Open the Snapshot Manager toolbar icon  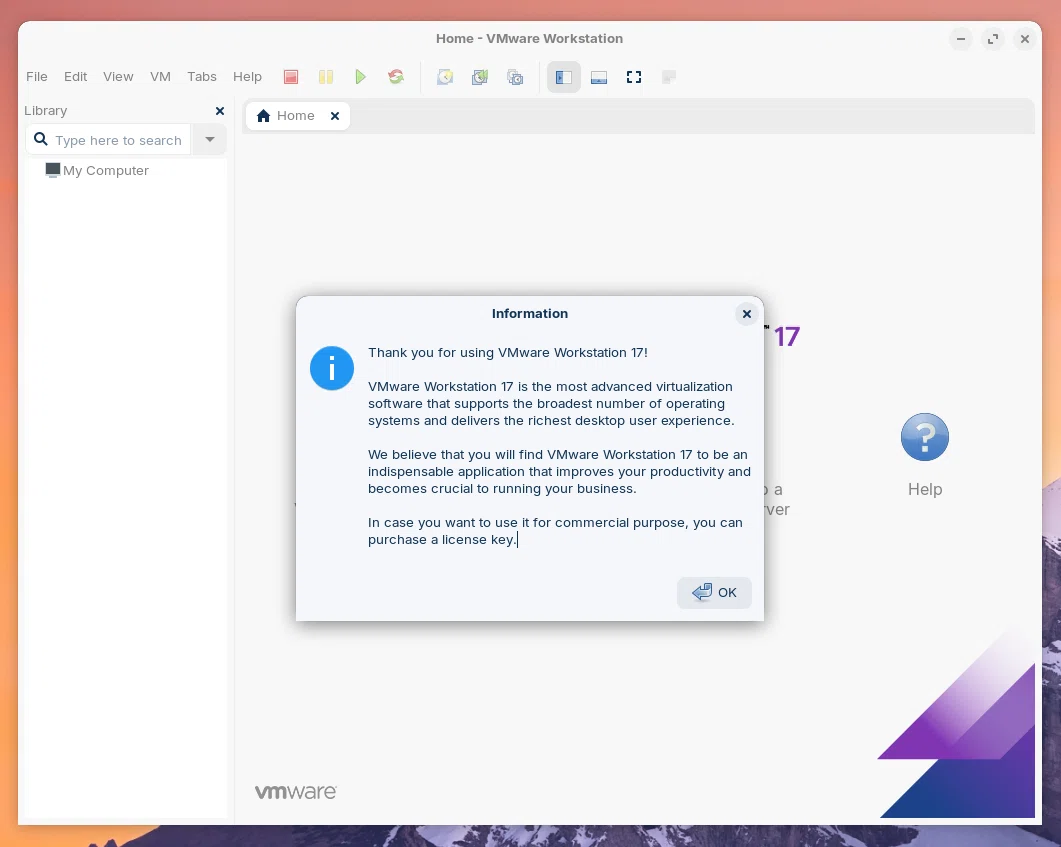[516, 77]
